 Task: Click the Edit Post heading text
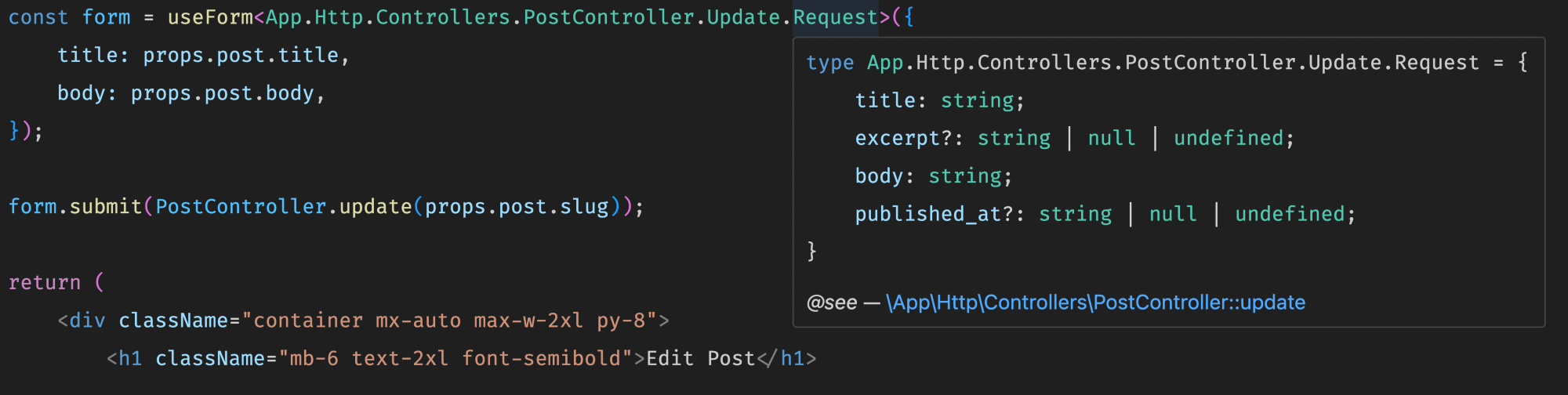click(x=701, y=359)
